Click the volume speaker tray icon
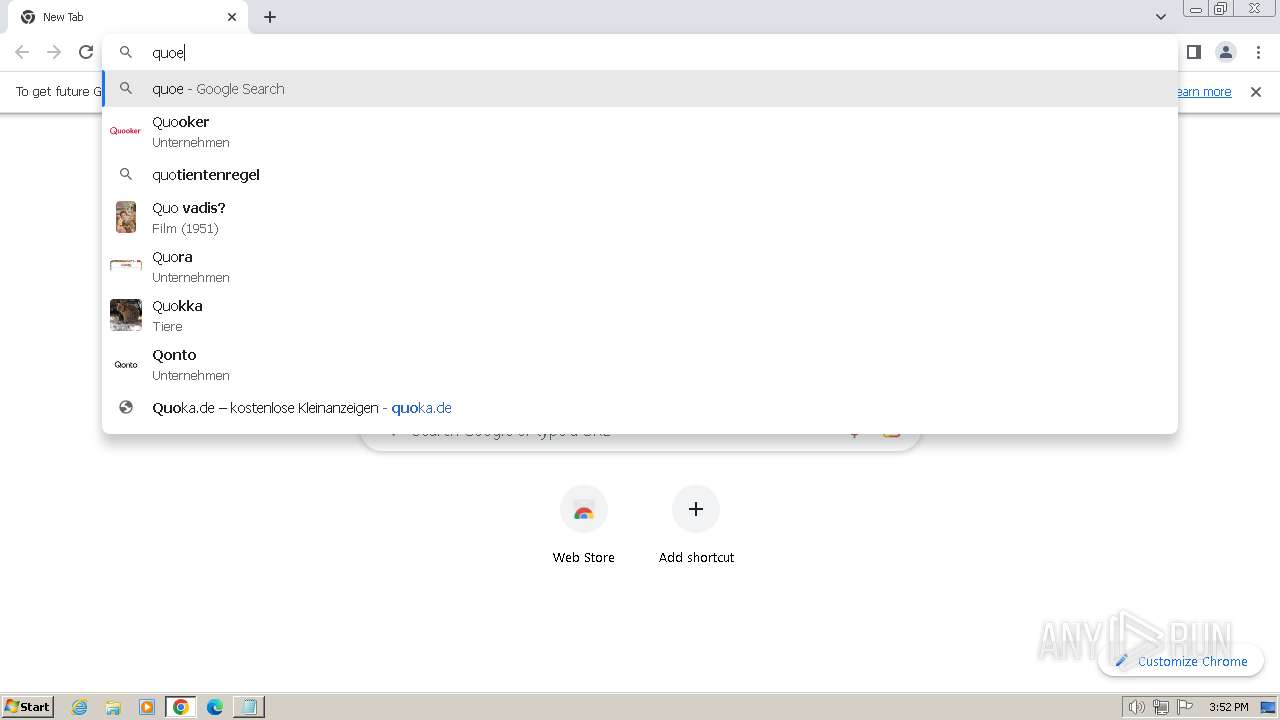This screenshot has height=720, width=1280. tap(1137, 707)
